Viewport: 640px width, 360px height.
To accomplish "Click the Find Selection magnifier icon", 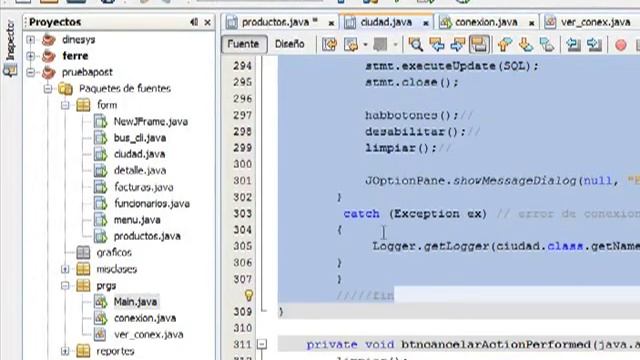I will [416, 44].
